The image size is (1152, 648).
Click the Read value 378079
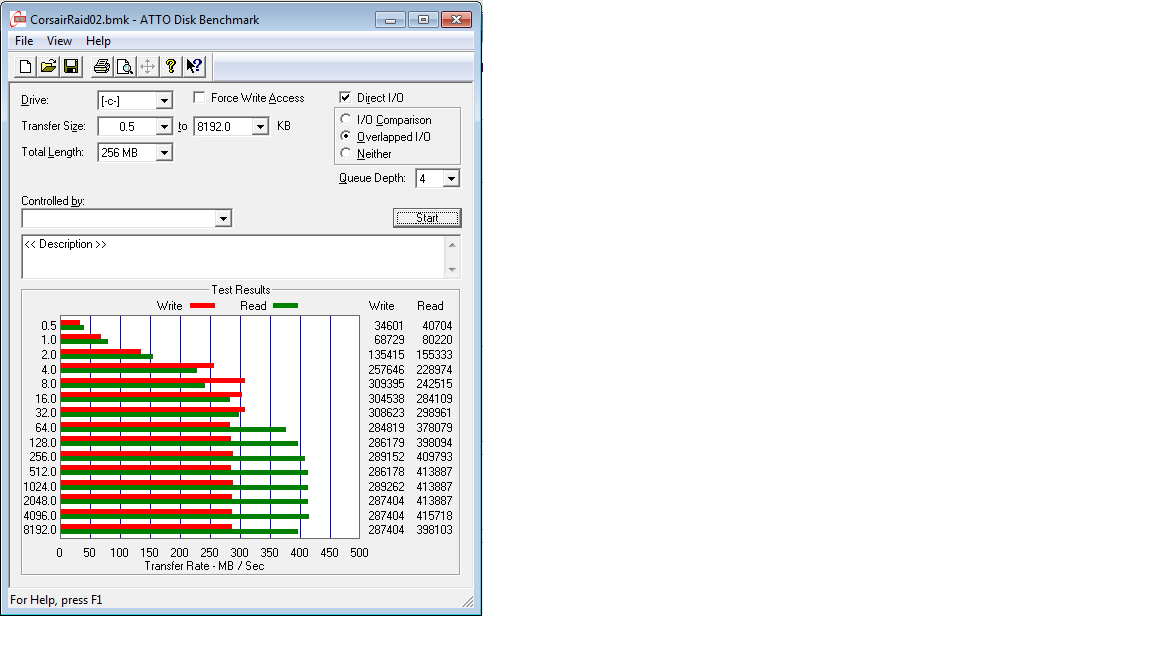pyautogui.click(x=434, y=428)
